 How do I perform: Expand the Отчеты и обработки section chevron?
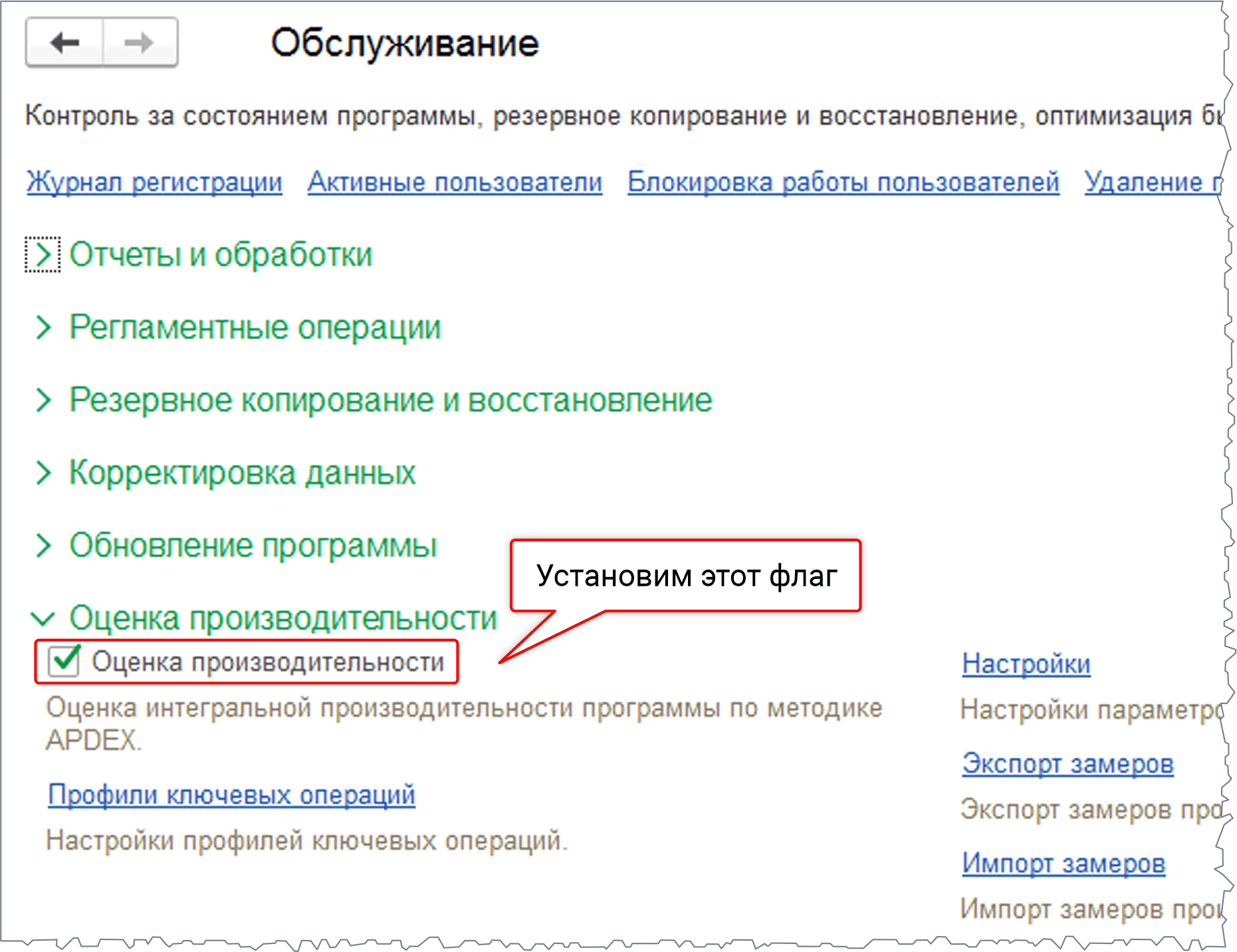click(43, 255)
